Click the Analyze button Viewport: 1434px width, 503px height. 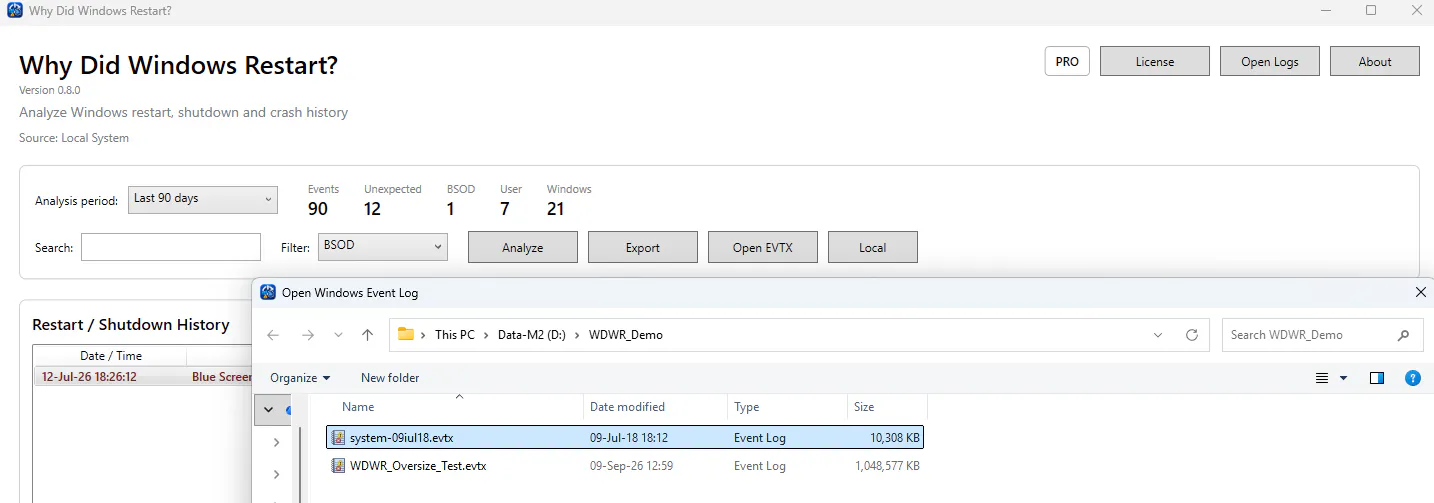[x=523, y=247]
